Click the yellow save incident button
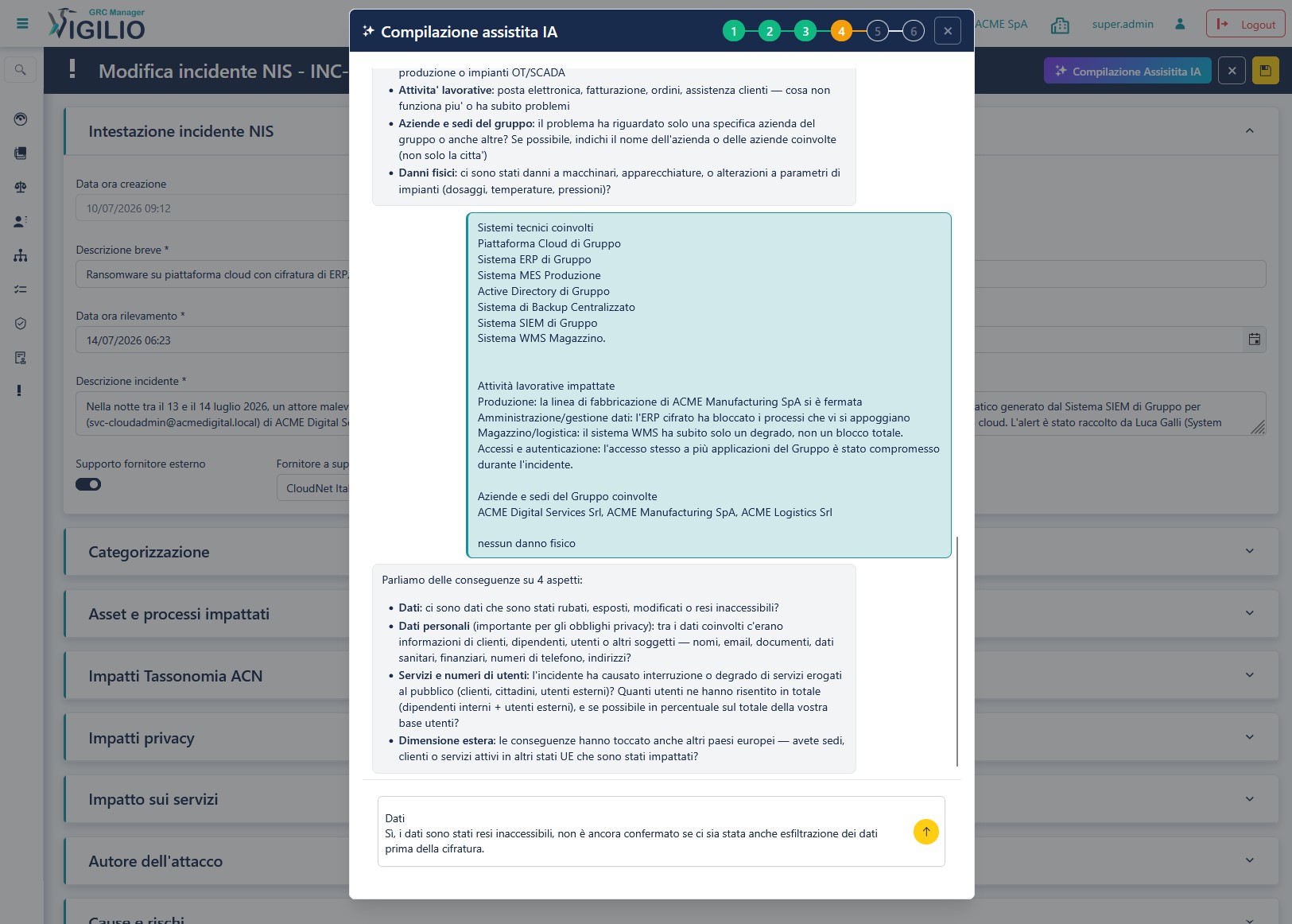This screenshot has width=1292, height=924. tap(1265, 71)
